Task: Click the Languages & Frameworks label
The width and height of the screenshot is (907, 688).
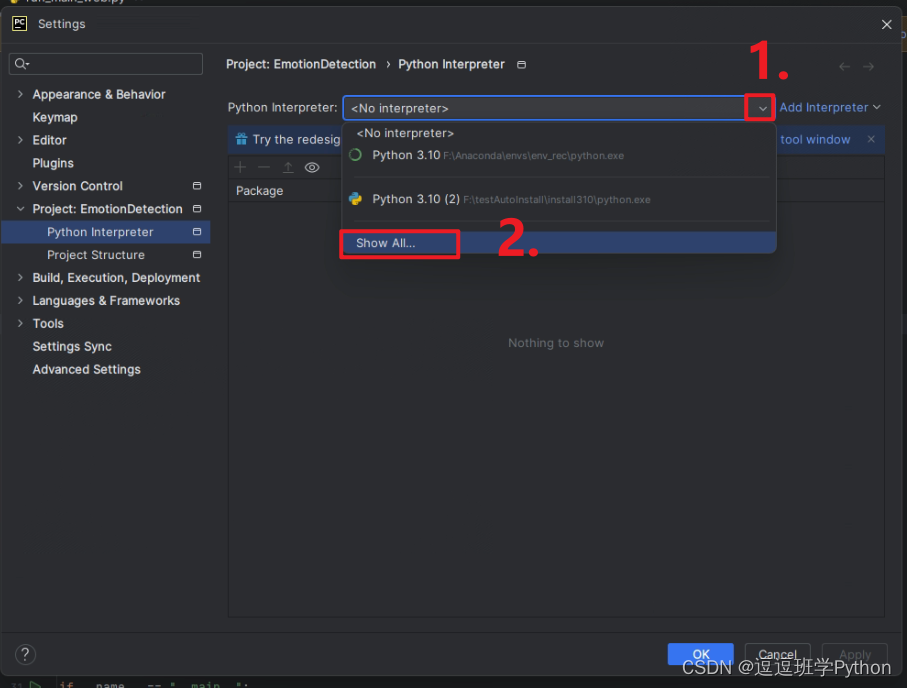Action: click(x=106, y=301)
